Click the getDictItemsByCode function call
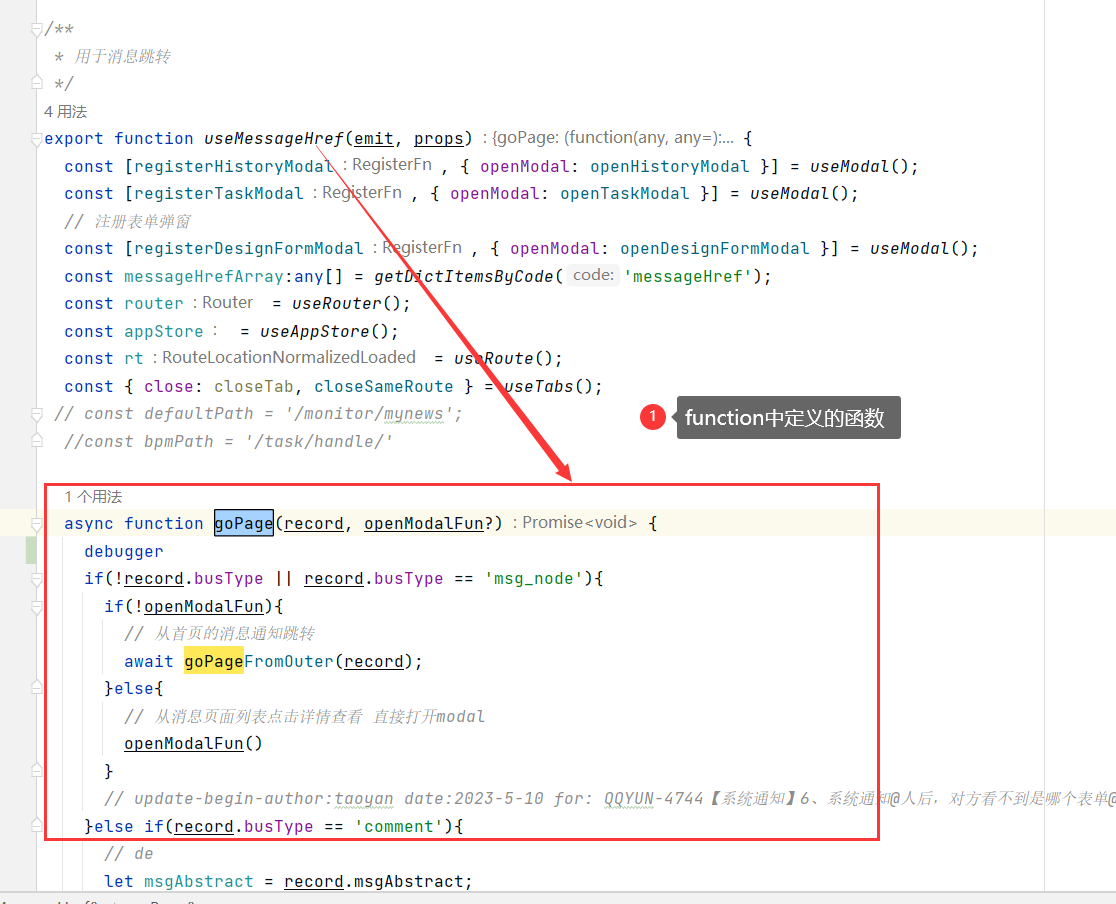The image size is (1116, 904). click(468, 276)
